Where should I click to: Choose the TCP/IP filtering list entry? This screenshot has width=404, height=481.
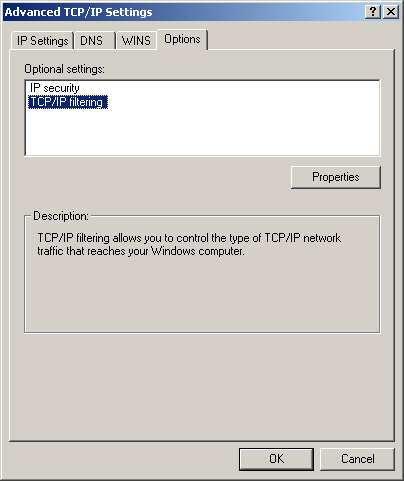coord(68,102)
